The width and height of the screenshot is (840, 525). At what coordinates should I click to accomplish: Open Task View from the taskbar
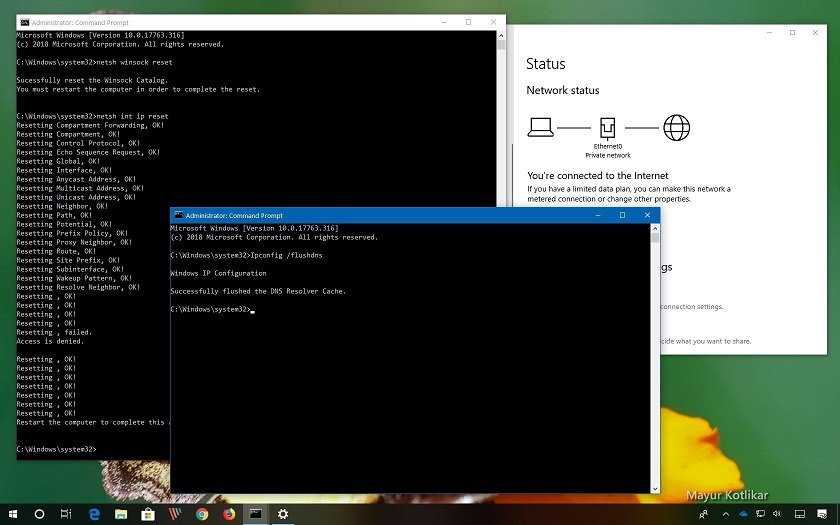pos(66,514)
